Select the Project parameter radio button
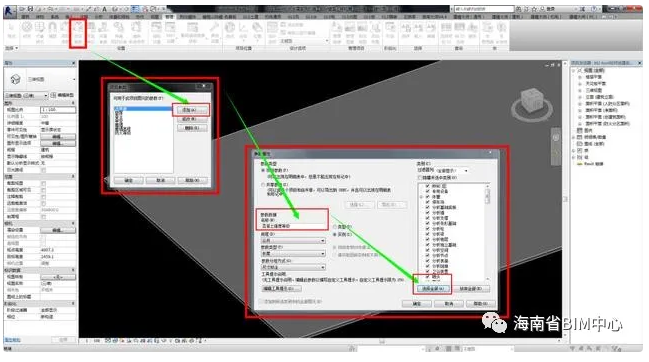Viewport: 649px width, 362px height. (x=263, y=170)
